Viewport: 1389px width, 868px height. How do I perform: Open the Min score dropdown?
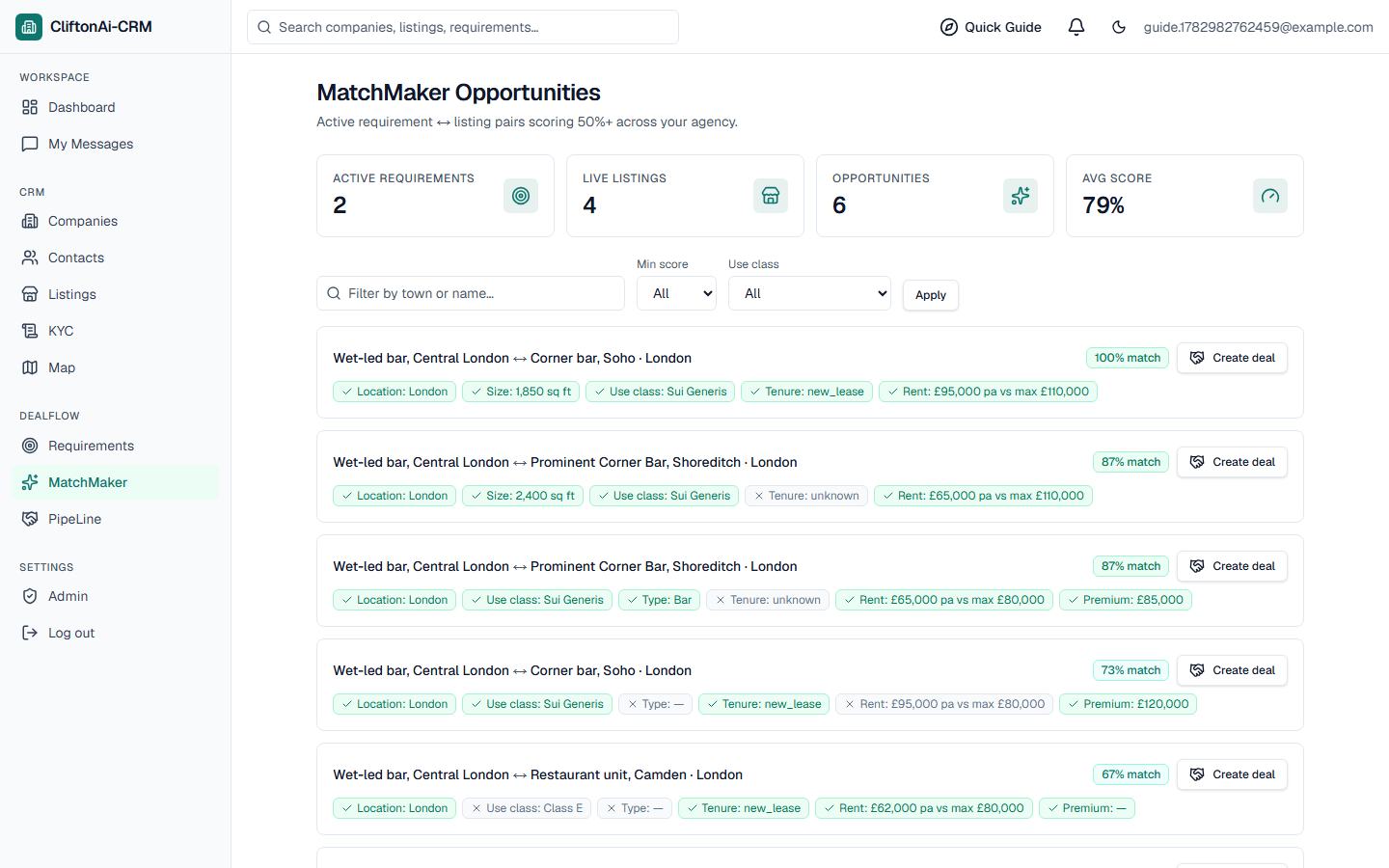coord(676,293)
